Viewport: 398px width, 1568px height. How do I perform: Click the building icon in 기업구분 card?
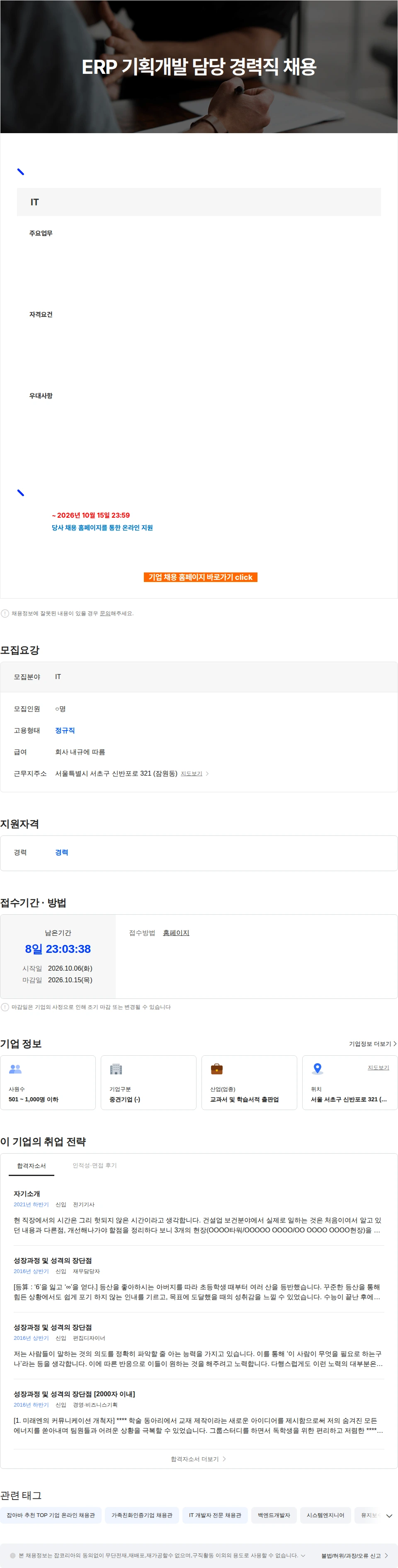click(x=116, y=1069)
